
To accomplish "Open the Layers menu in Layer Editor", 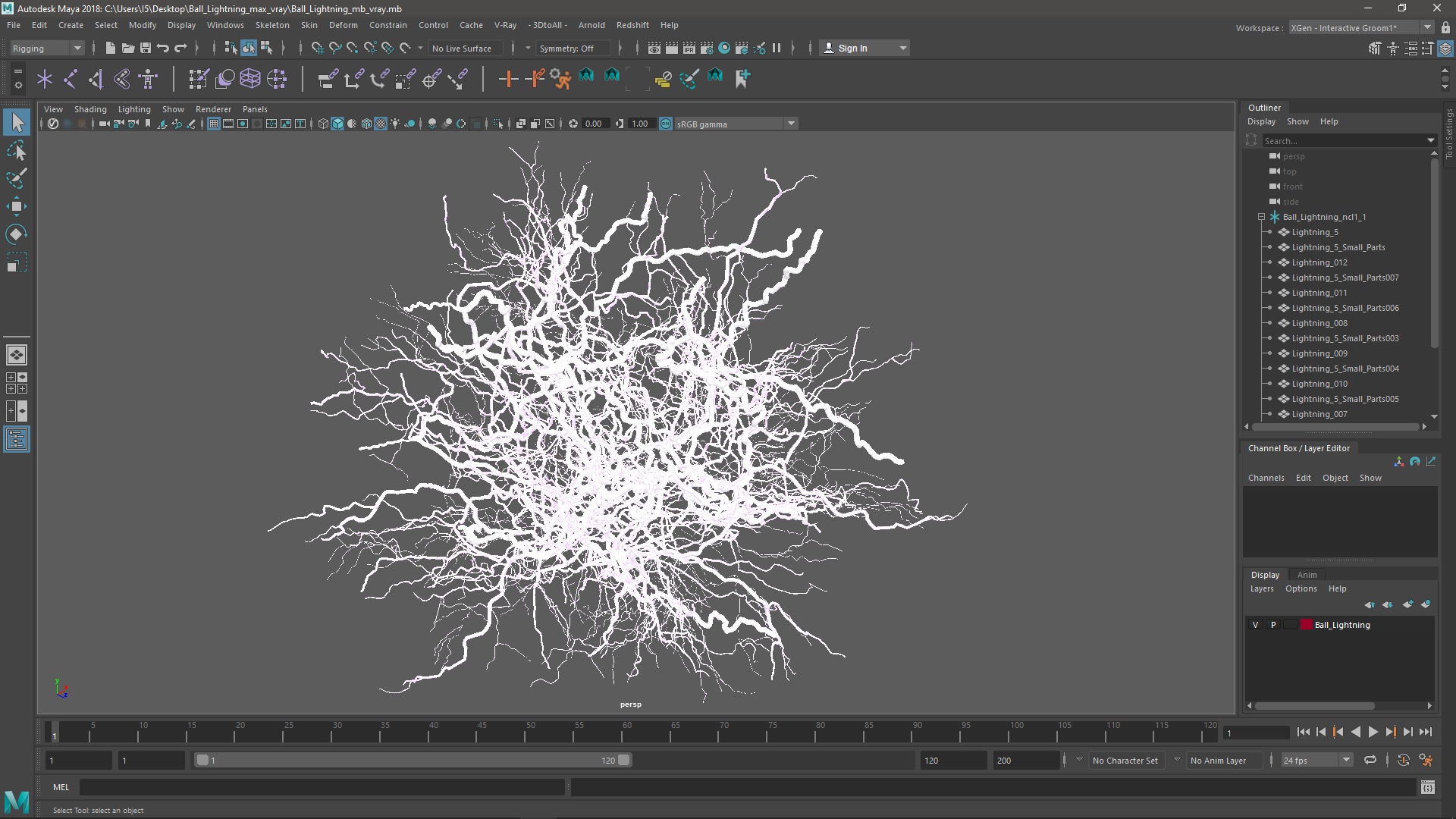I will (1262, 588).
